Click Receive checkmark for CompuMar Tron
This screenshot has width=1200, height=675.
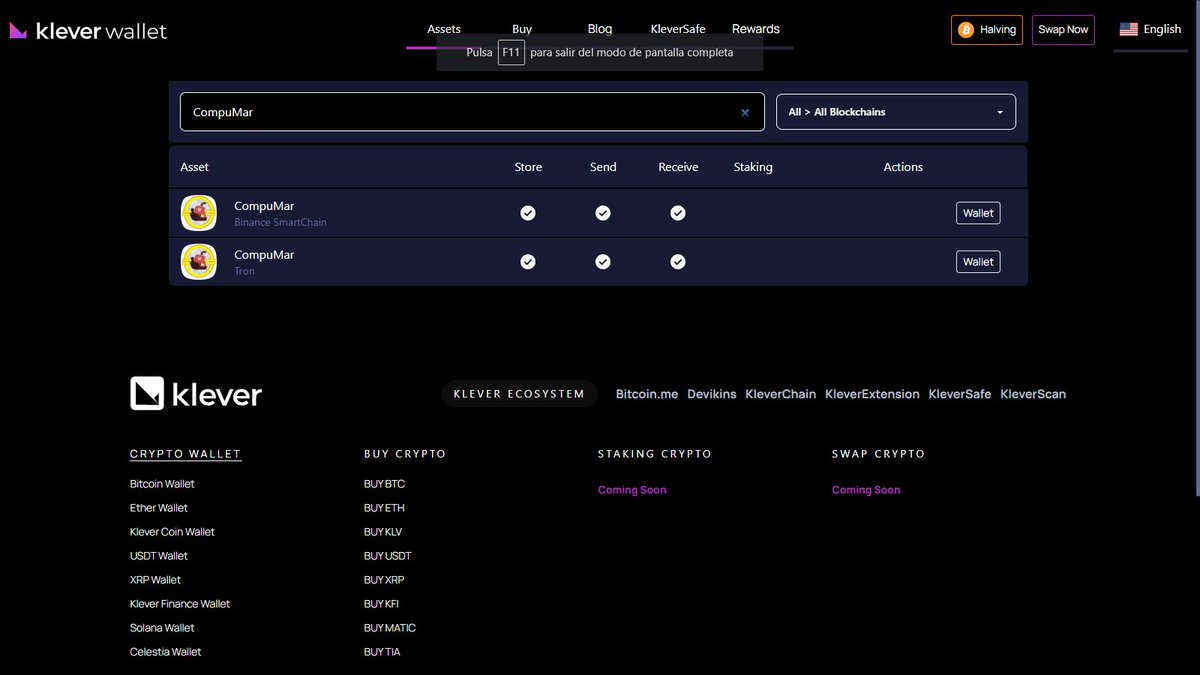point(678,262)
